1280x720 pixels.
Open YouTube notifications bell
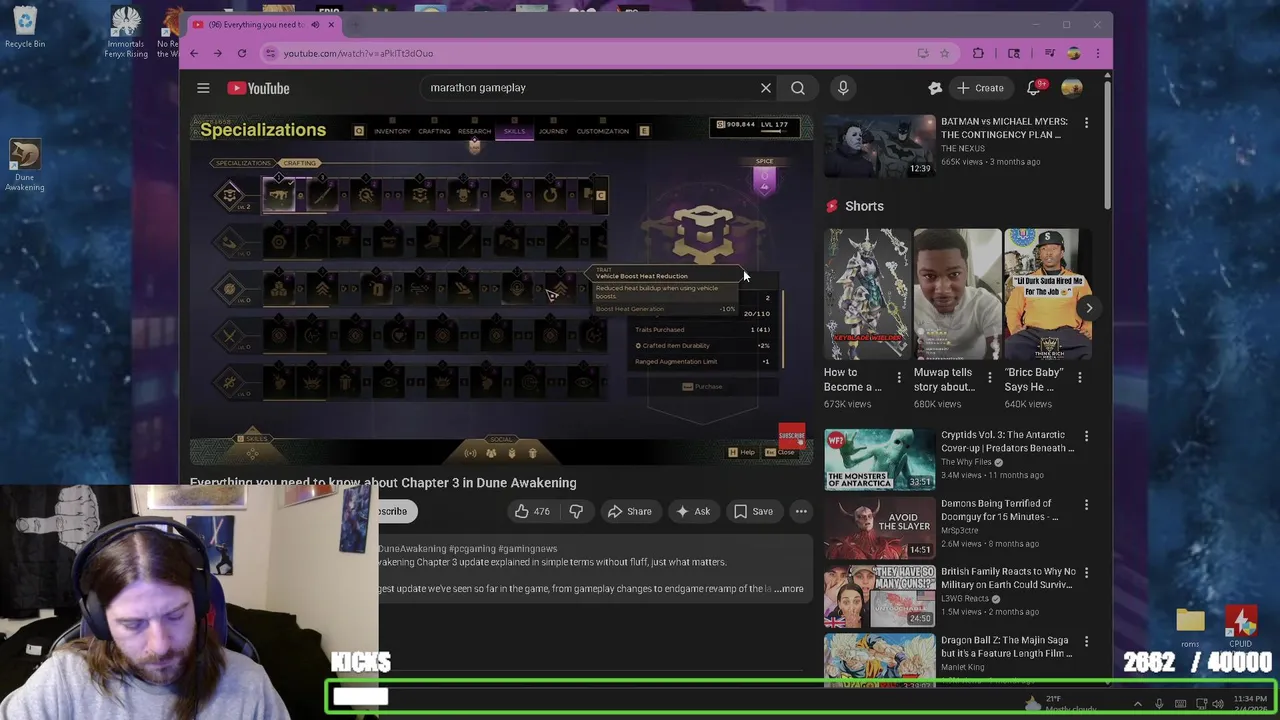click(x=1034, y=88)
